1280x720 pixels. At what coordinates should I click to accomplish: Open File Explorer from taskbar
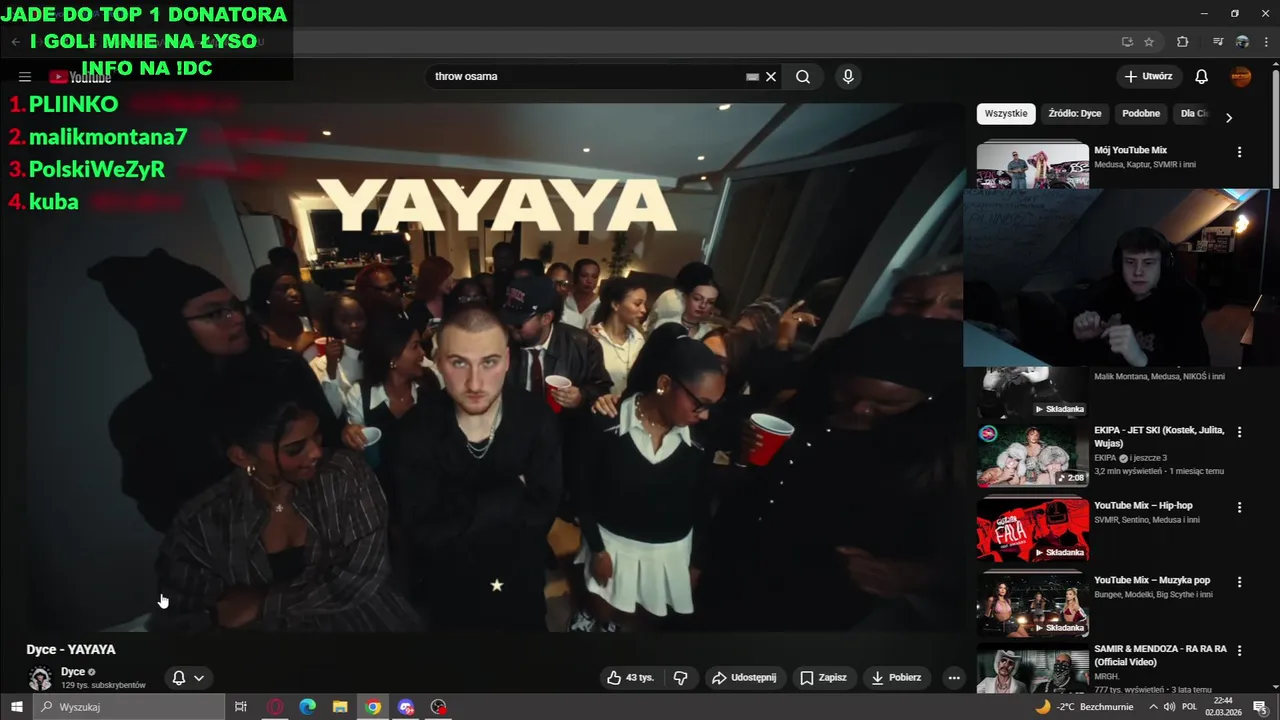pos(340,707)
